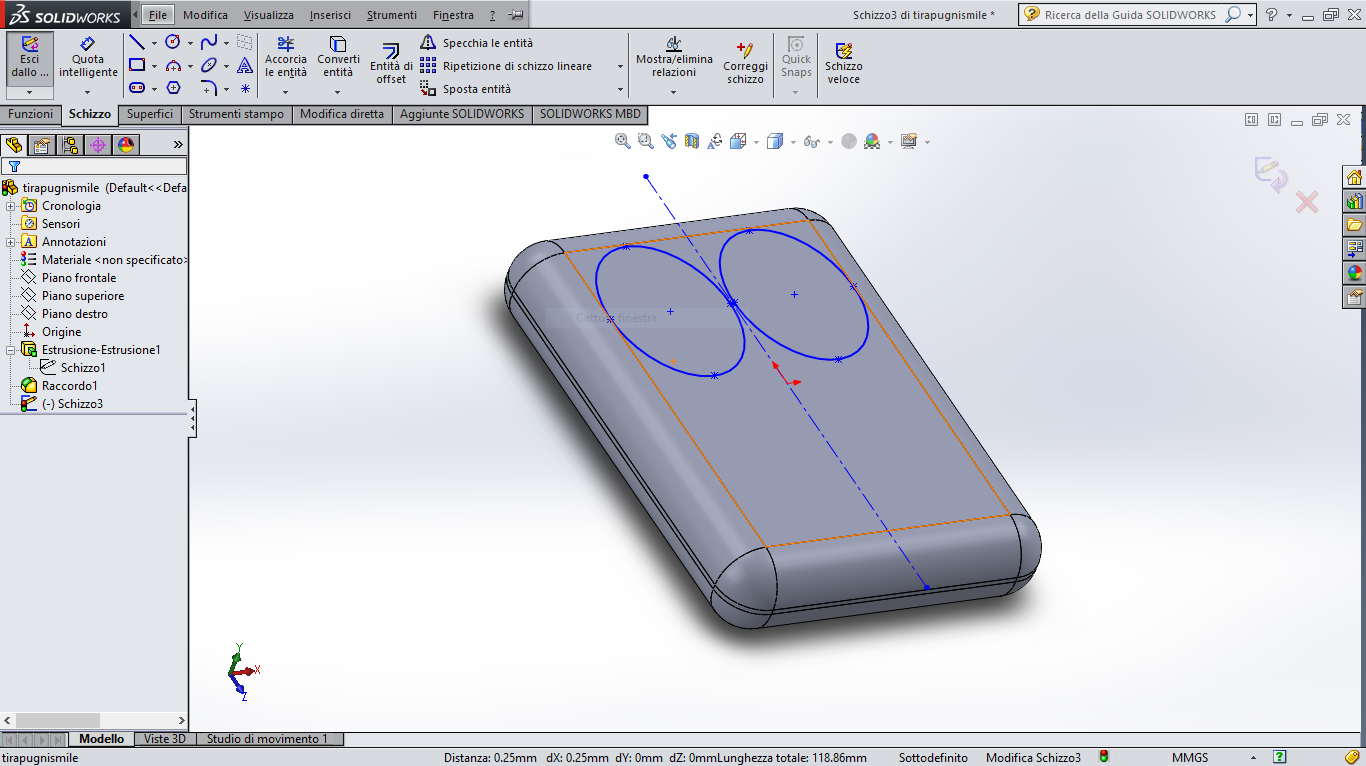
Task: Open the PropertyManager tab icon
Action: point(42,145)
